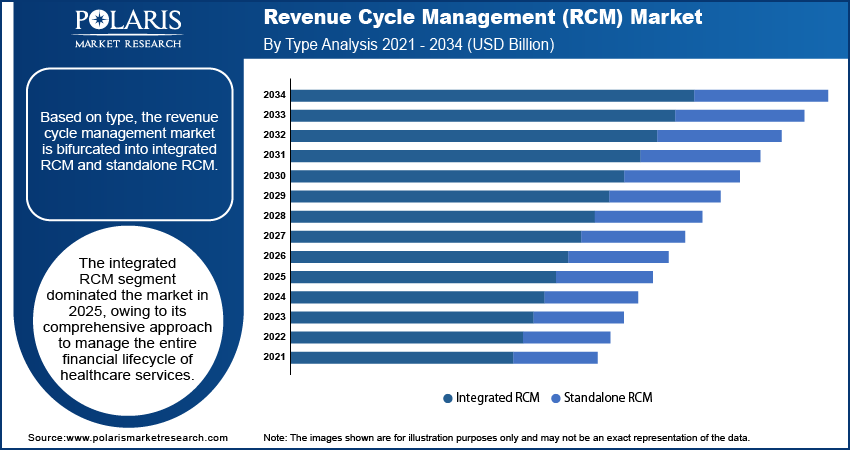This screenshot has width=850, height=451.
Task: Click the 2025 Integrated RCM bar segment
Action: 423,277
